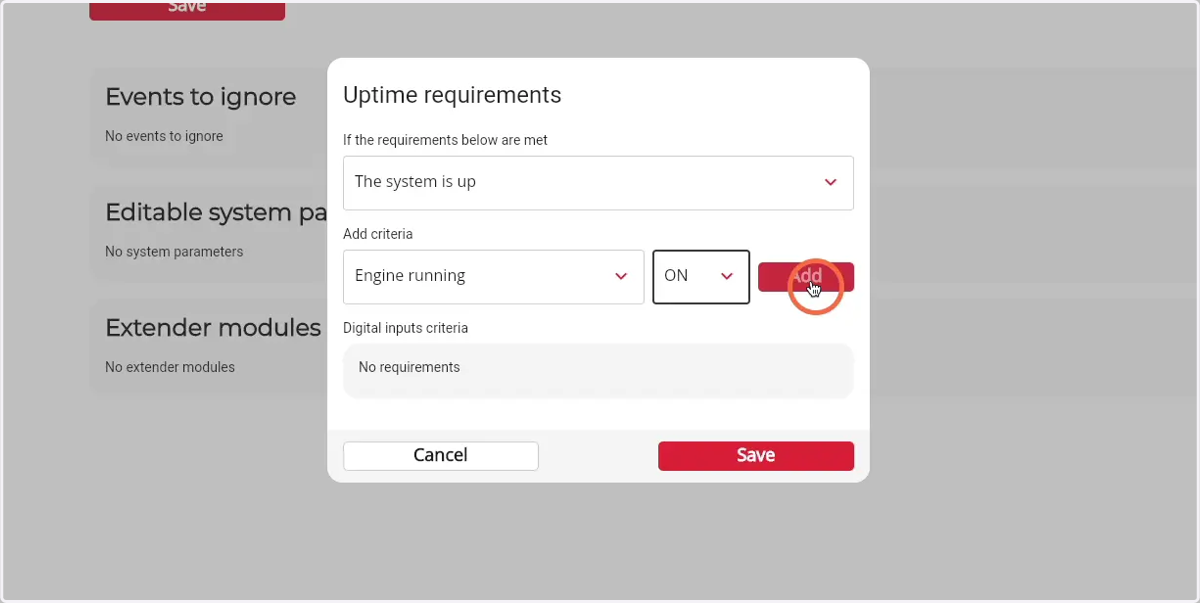The image size is (1200, 603).
Task: Cancel the Uptime requirements dialog
Action: [440, 455]
